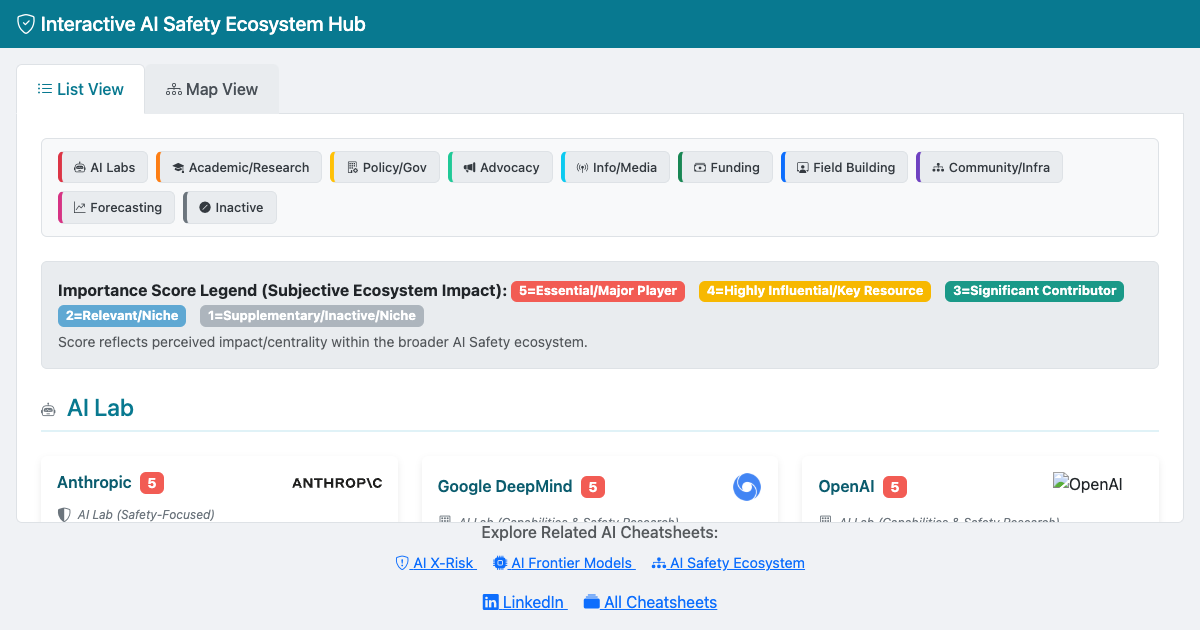Open the OpenAI card title
Viewport: 1200px width, 630px height.
coord(846,487)
